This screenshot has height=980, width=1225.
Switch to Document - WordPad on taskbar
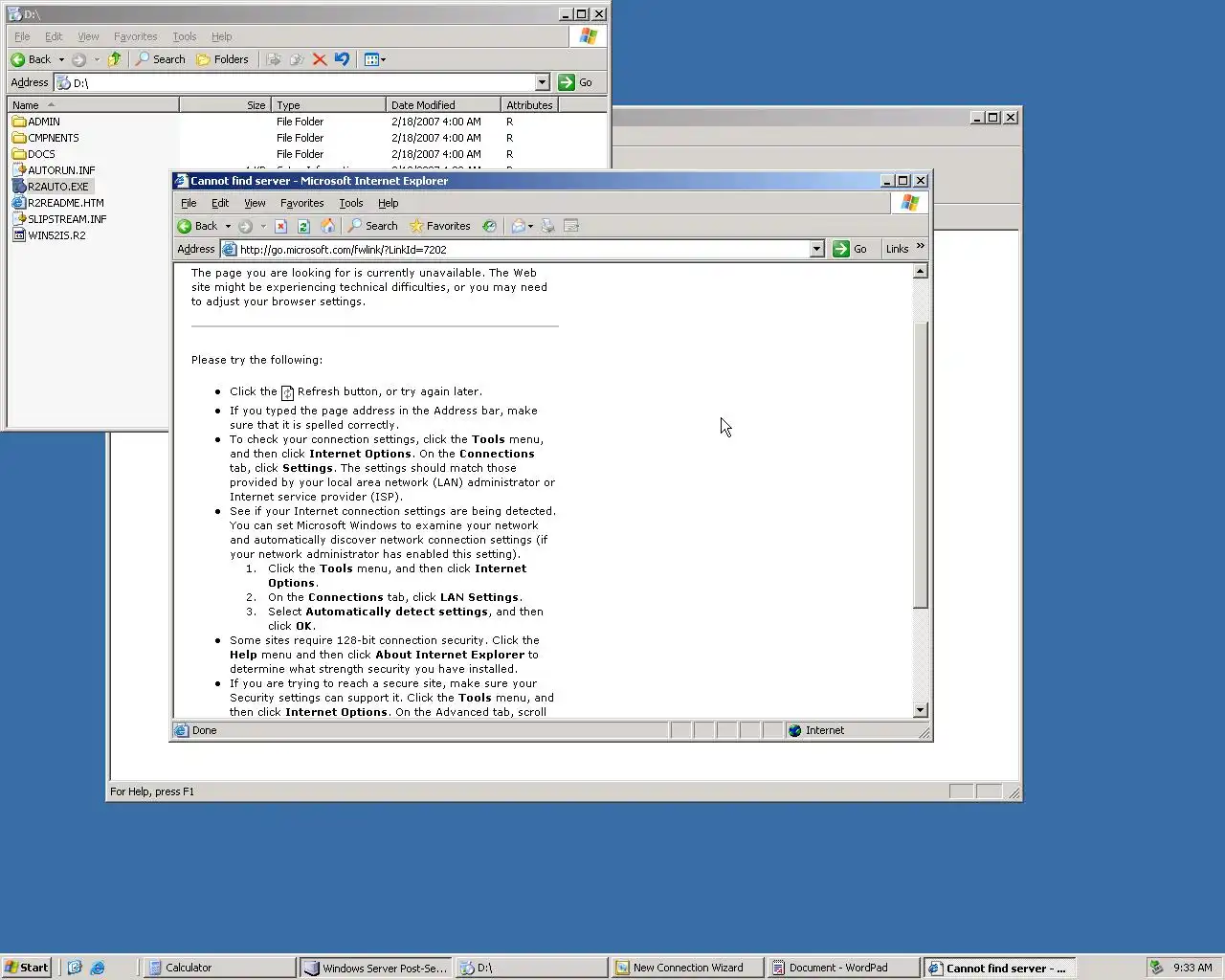(843, 968)
